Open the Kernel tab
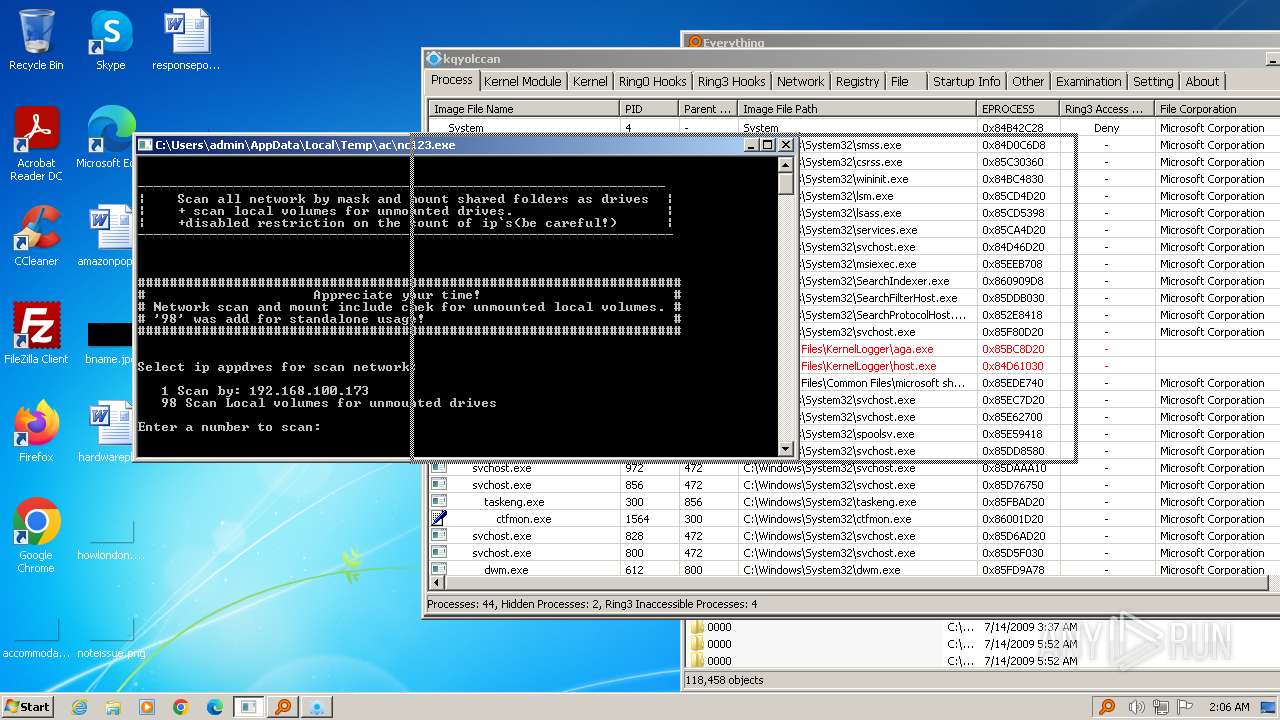1280x720 pixels. click(590, 82)
